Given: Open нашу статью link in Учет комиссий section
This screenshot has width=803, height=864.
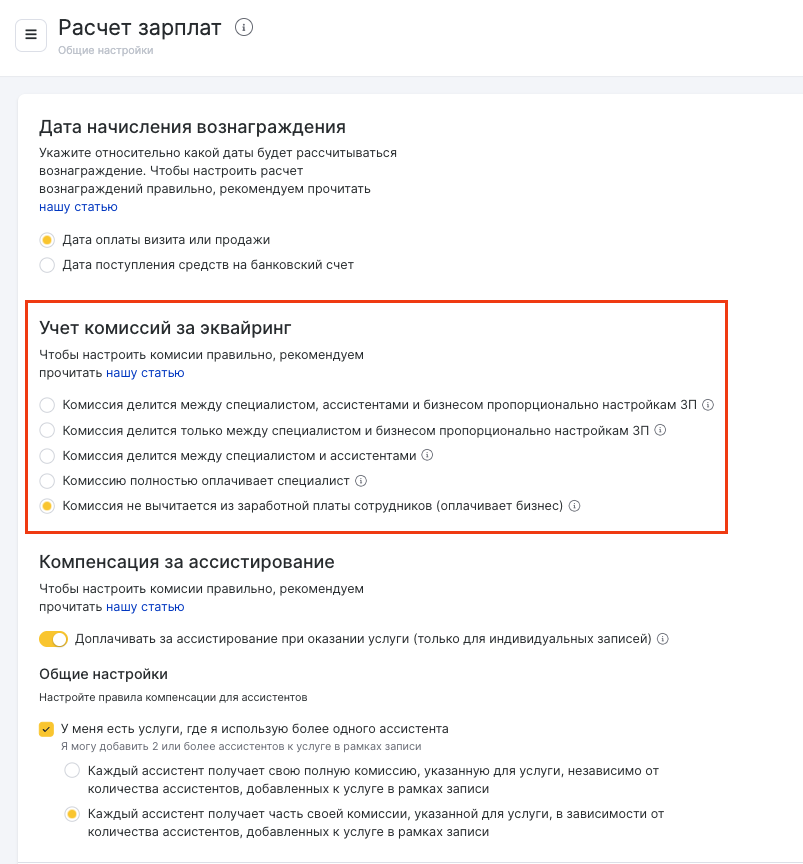Looking at the screenshot, I should point(145,373).
